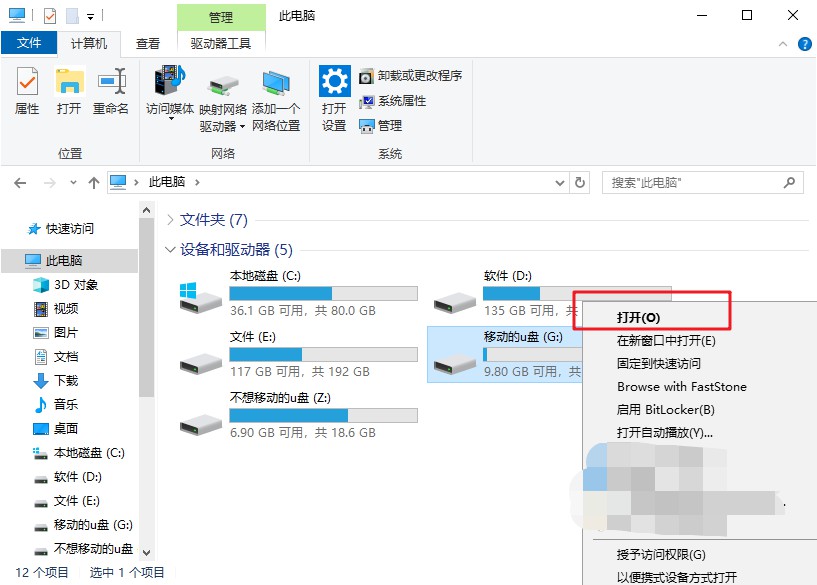The image size is (817, 585).
Task: Open the 访问媒体 (Access media) icon
Action: click(x=170, y=91)
